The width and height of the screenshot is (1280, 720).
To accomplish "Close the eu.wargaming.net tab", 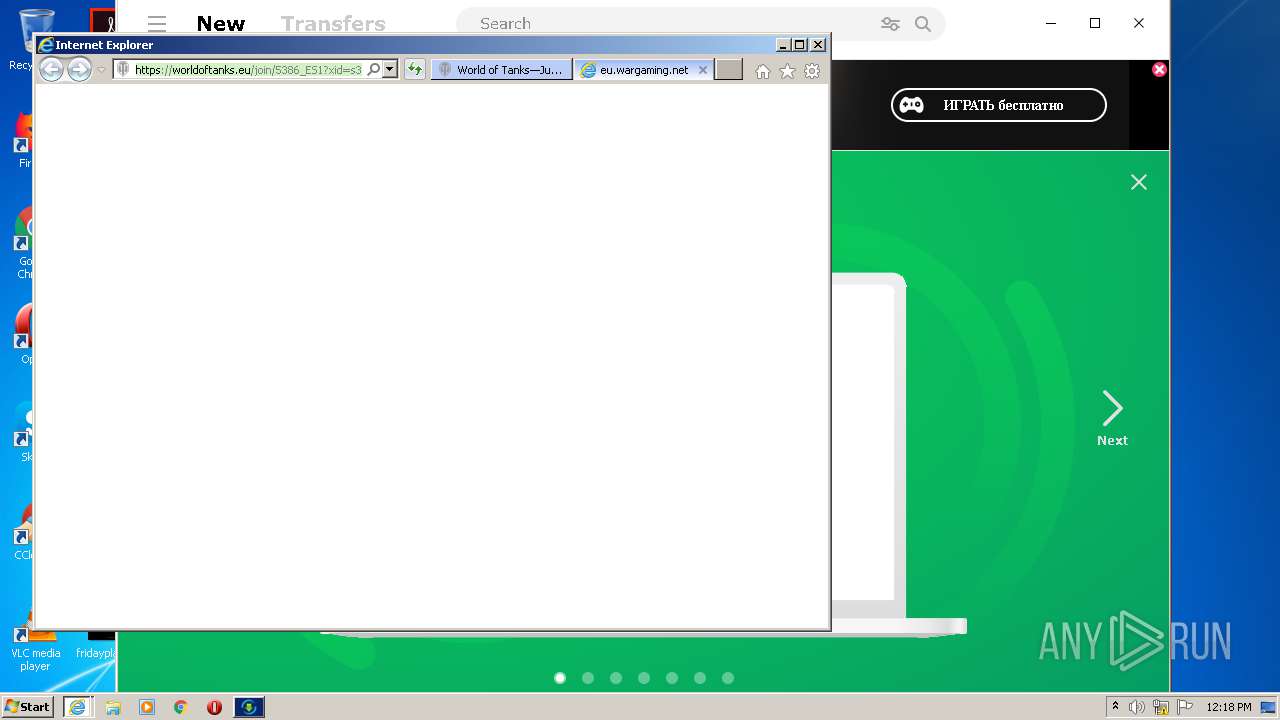I will coord(703,70).
